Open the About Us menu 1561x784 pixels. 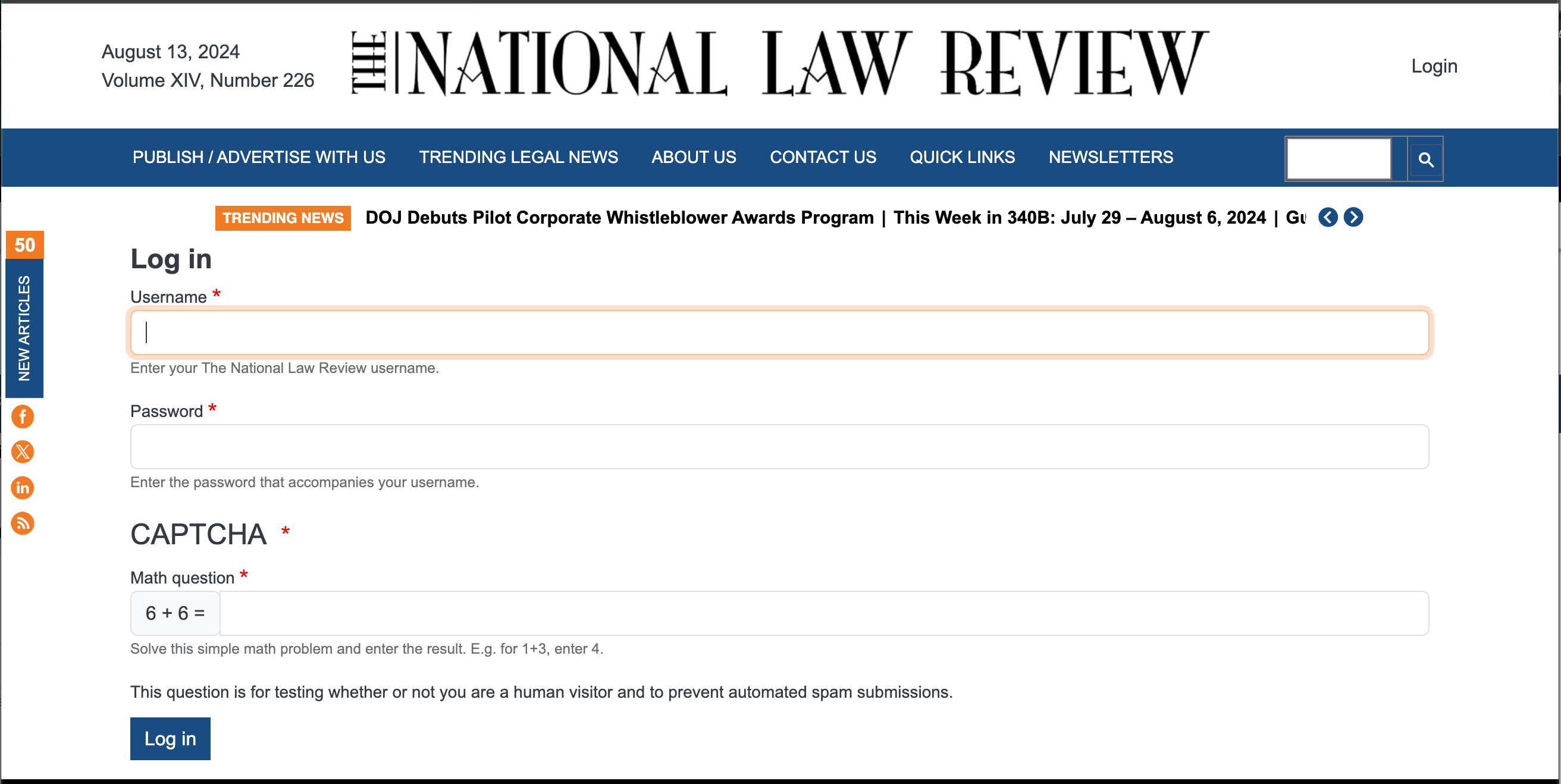693,158
